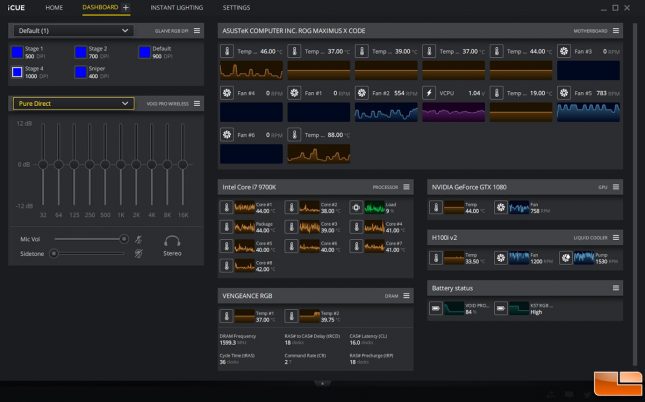Click the CPU Load icon
645x402 pixels.
click(356, 207)
